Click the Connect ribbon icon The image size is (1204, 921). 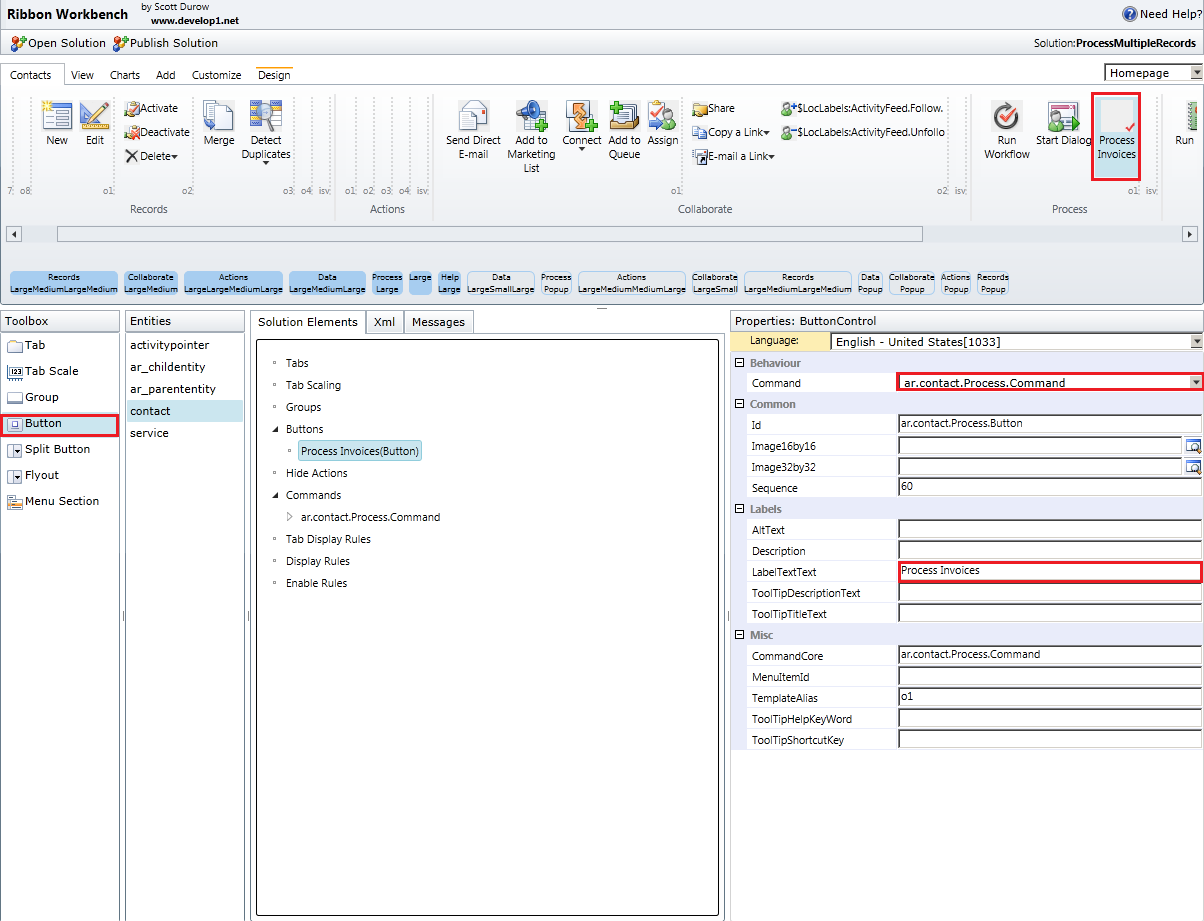pos(581,115)
